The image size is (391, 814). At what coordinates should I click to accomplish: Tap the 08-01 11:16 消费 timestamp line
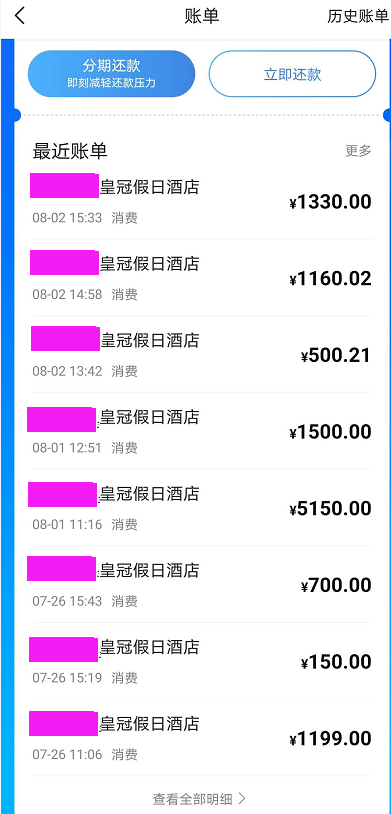pyautogui.click(x=85, y=524)
